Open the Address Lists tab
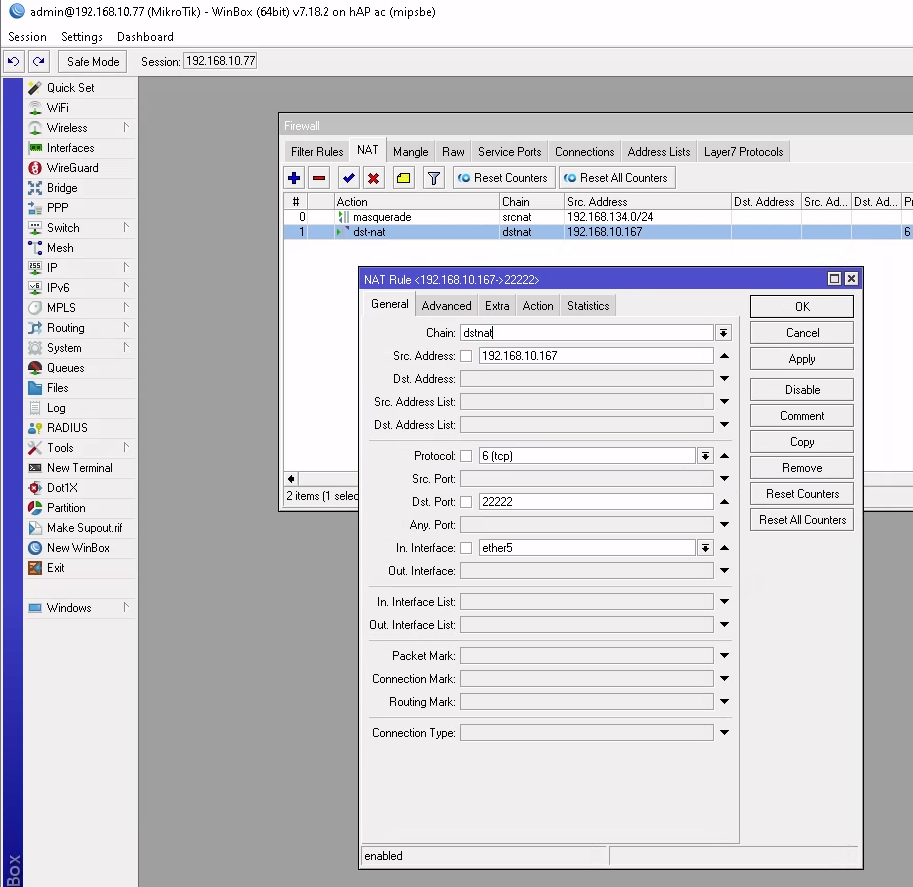The height and width of the screenshot is (887, 913). click(659, 152)
